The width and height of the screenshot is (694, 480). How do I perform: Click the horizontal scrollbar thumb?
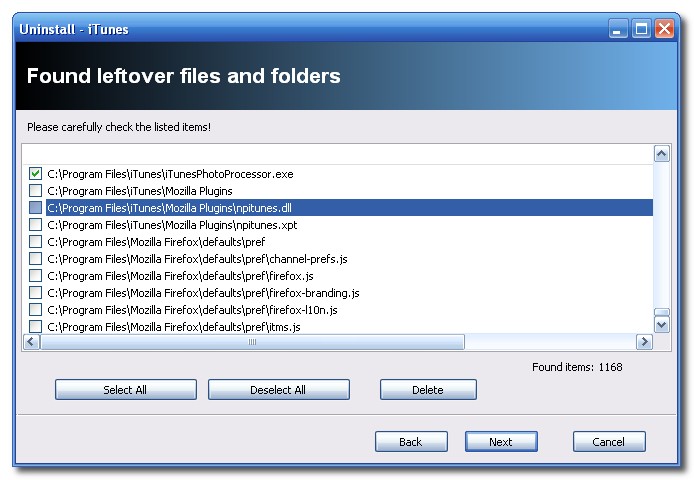pos(252,341)
